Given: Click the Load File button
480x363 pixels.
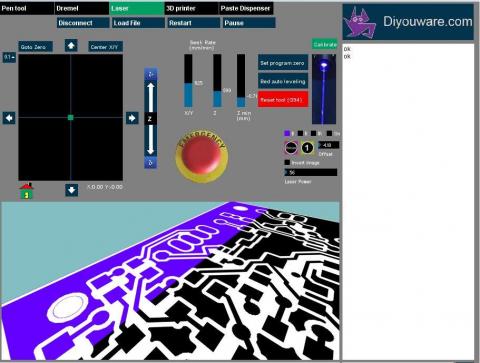Looking at the screenshot, I should [138, 23].
